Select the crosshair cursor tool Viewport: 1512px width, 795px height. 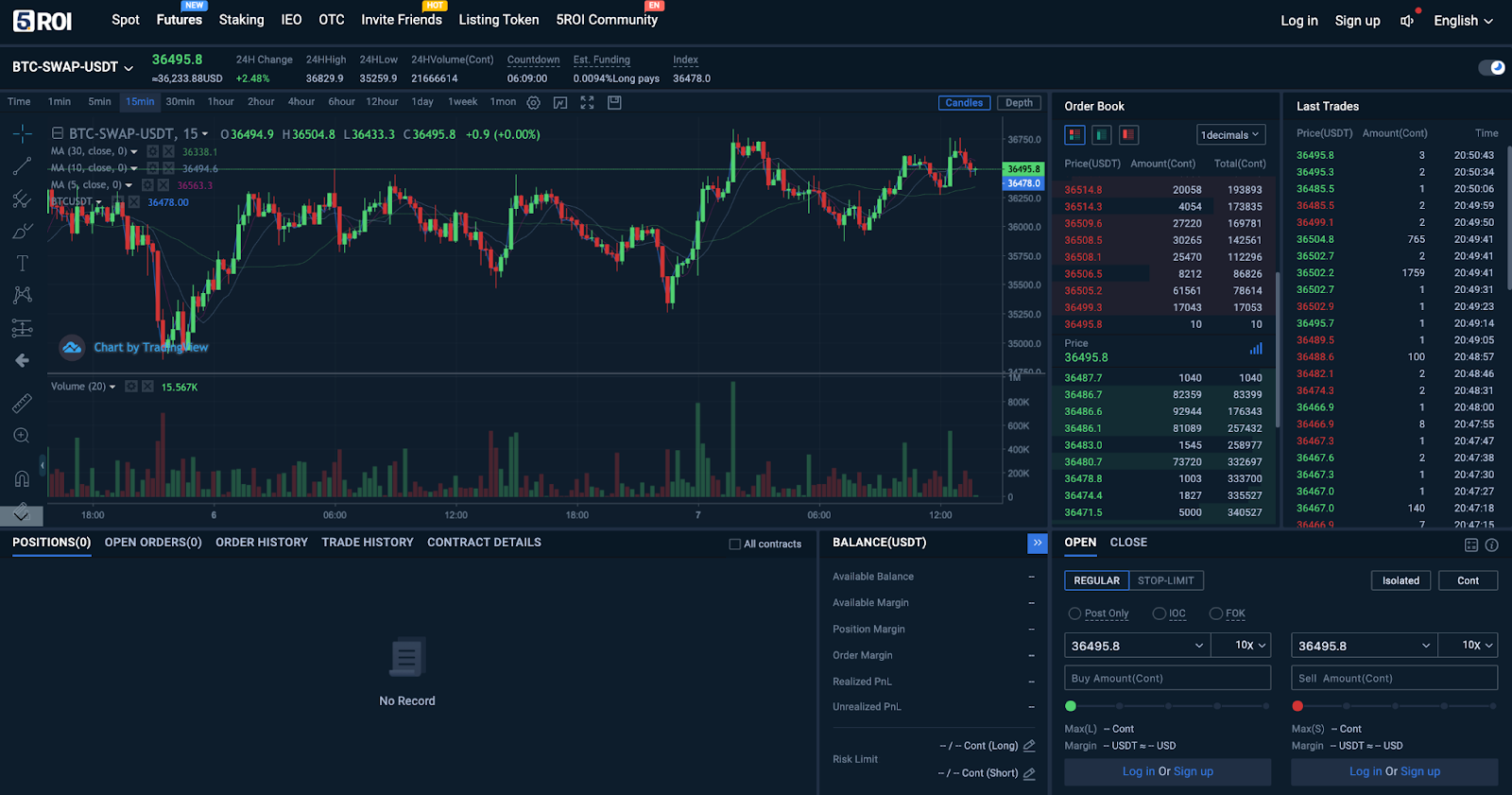point(22,133)
